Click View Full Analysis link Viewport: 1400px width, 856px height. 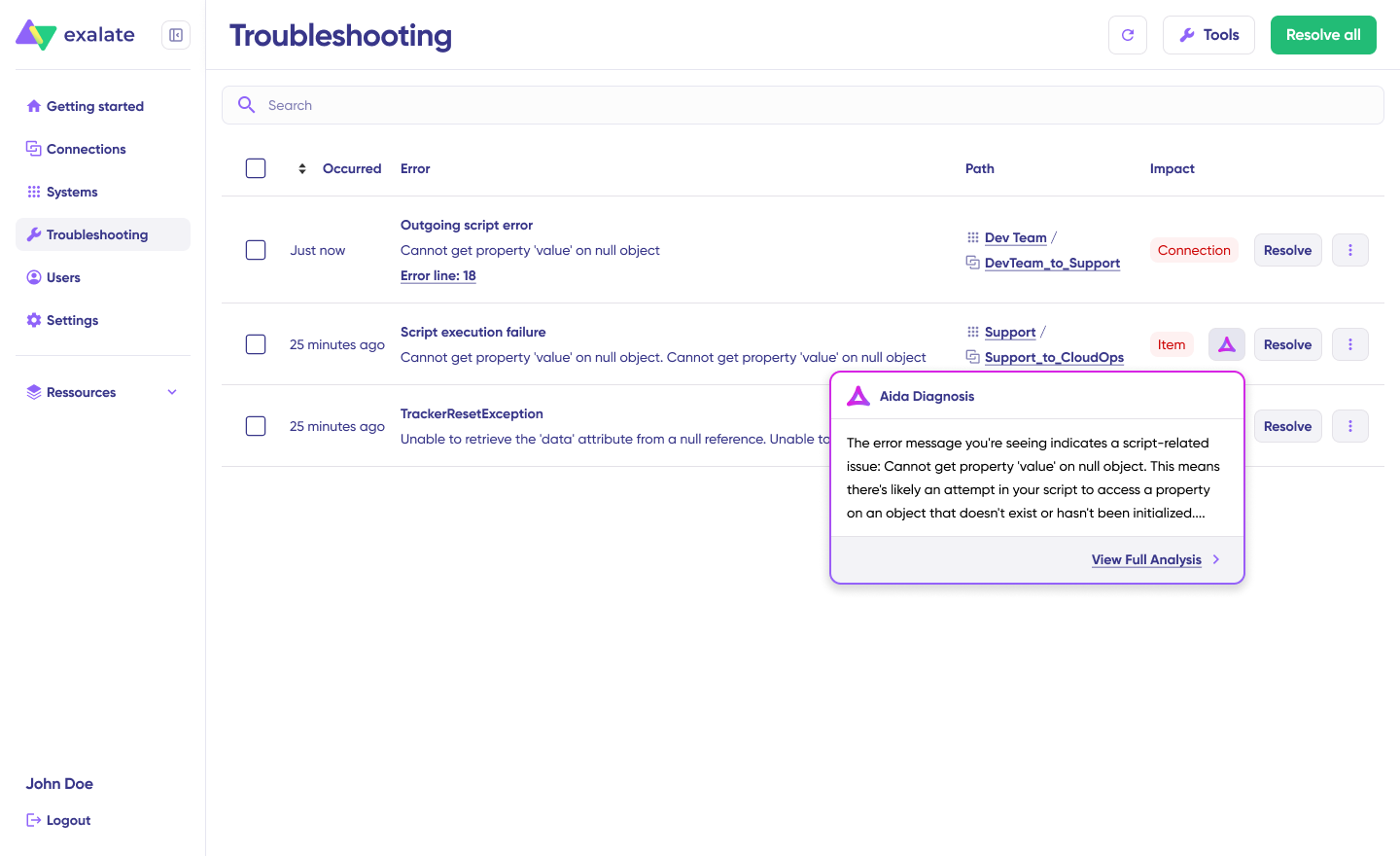coord(1146,559)
